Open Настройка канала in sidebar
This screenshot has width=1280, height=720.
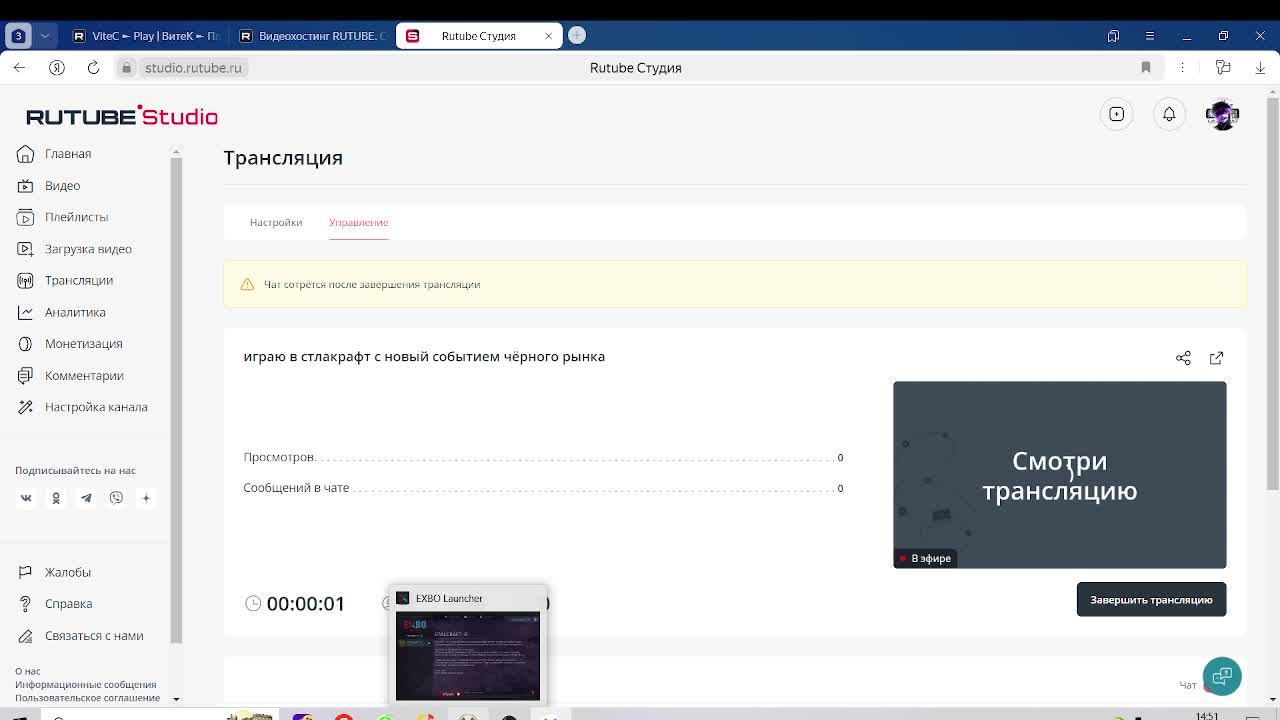point(96,407)
